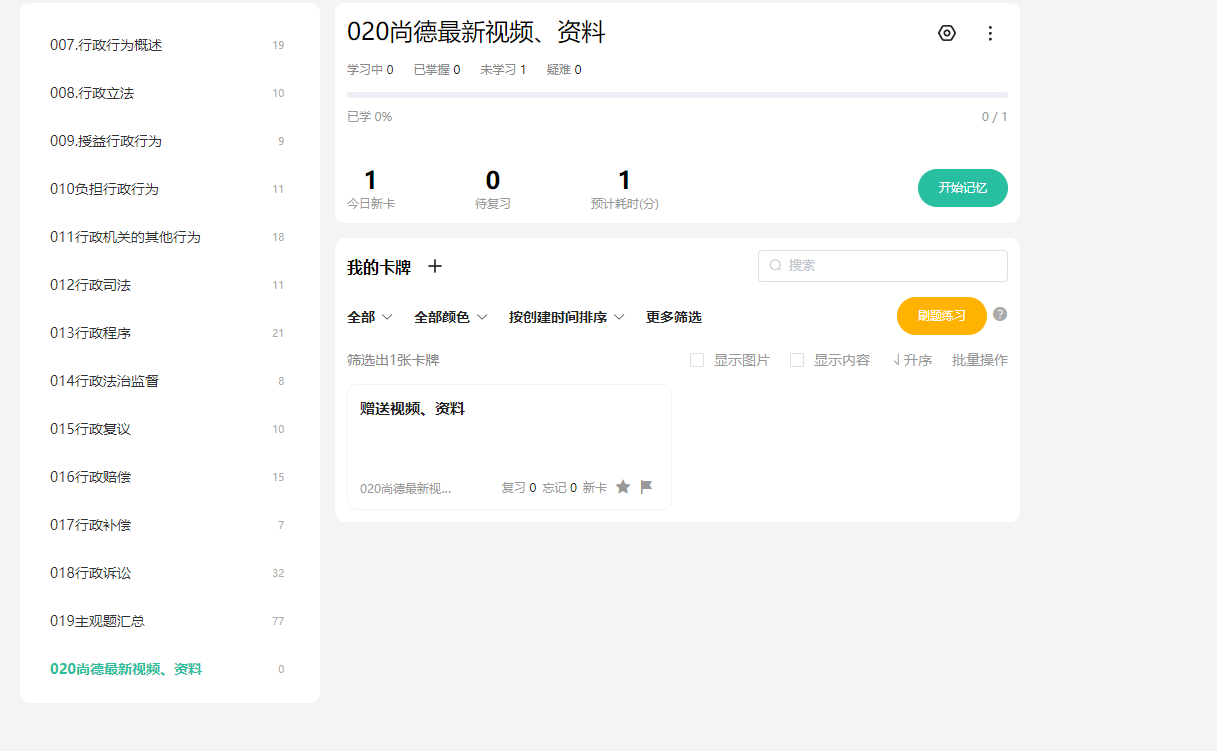Viewport: 1217px width, 751px height.
Task: Click the 已学 0% progress text
Action: pos(370,117)
